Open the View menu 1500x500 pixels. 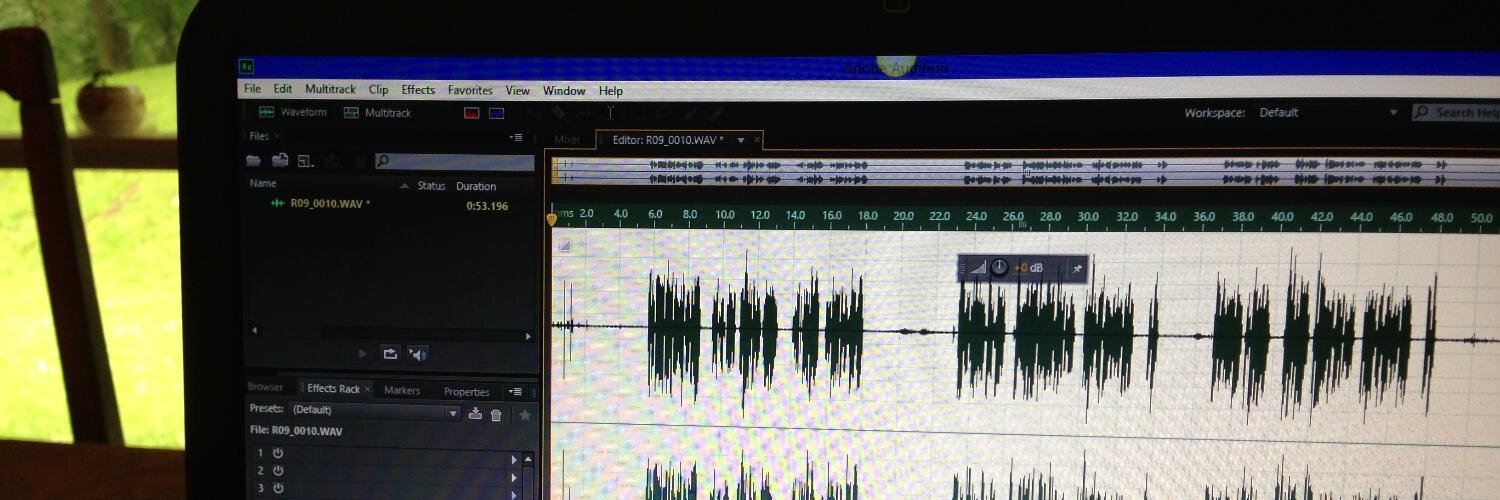coord(518,90)
